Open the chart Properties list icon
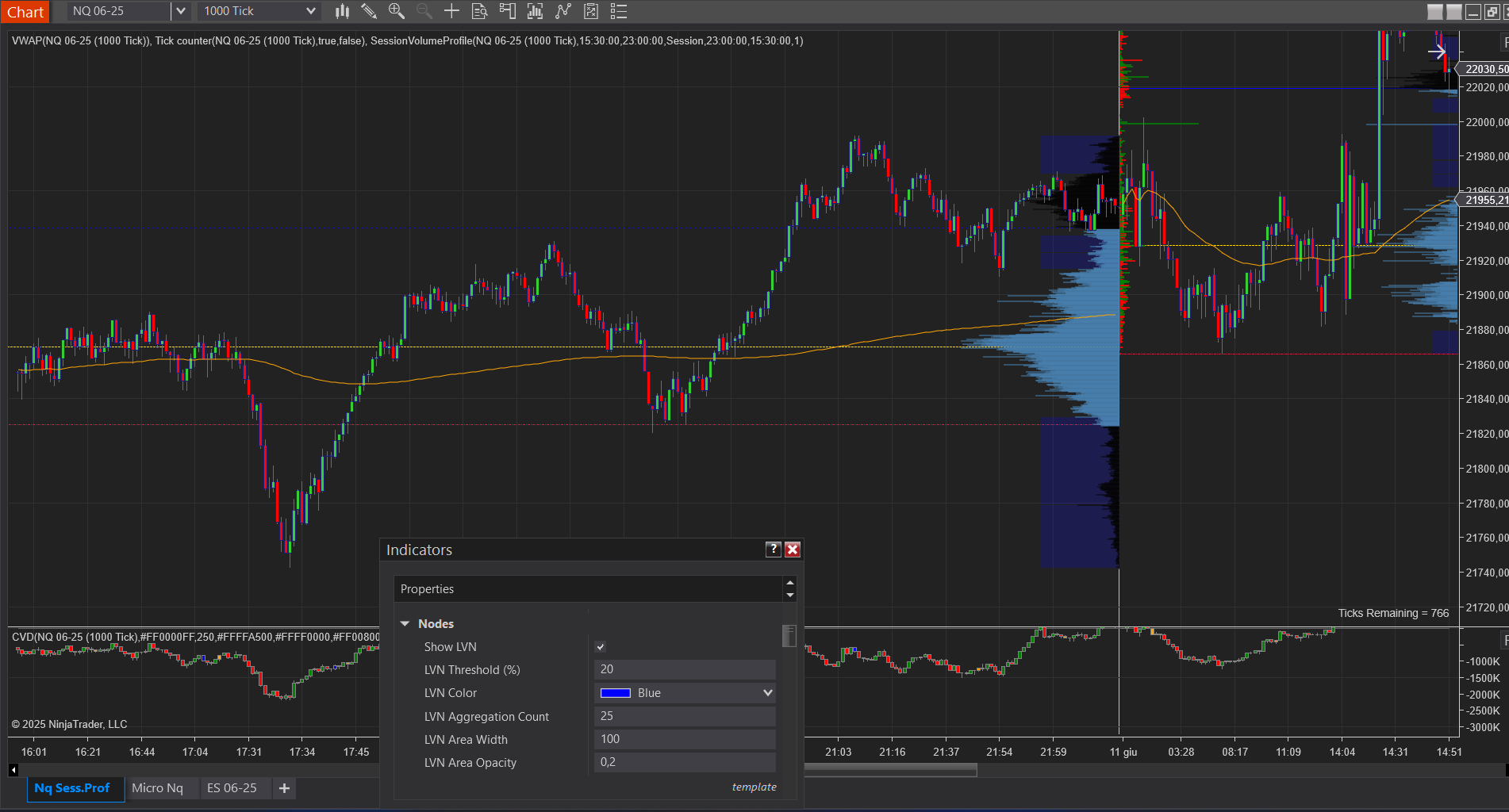 [x=619, y=11]
